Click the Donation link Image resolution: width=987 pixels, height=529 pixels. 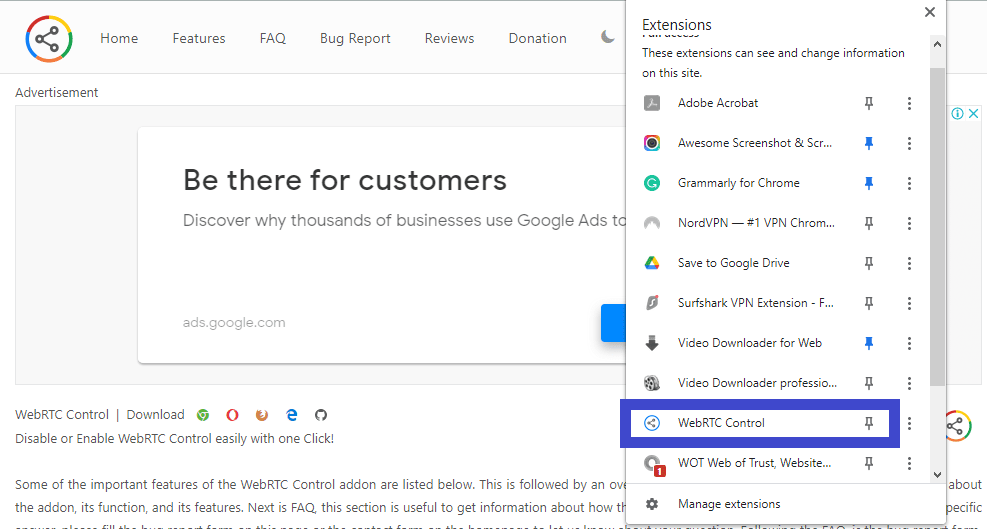[x=537, y=38]
